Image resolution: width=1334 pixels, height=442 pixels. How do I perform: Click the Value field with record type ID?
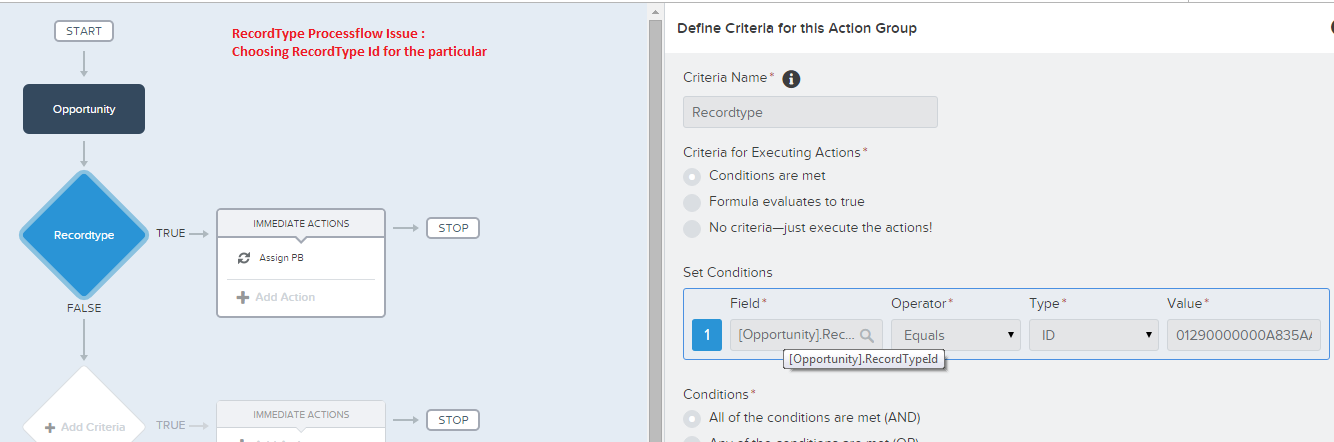[1243, 336]
